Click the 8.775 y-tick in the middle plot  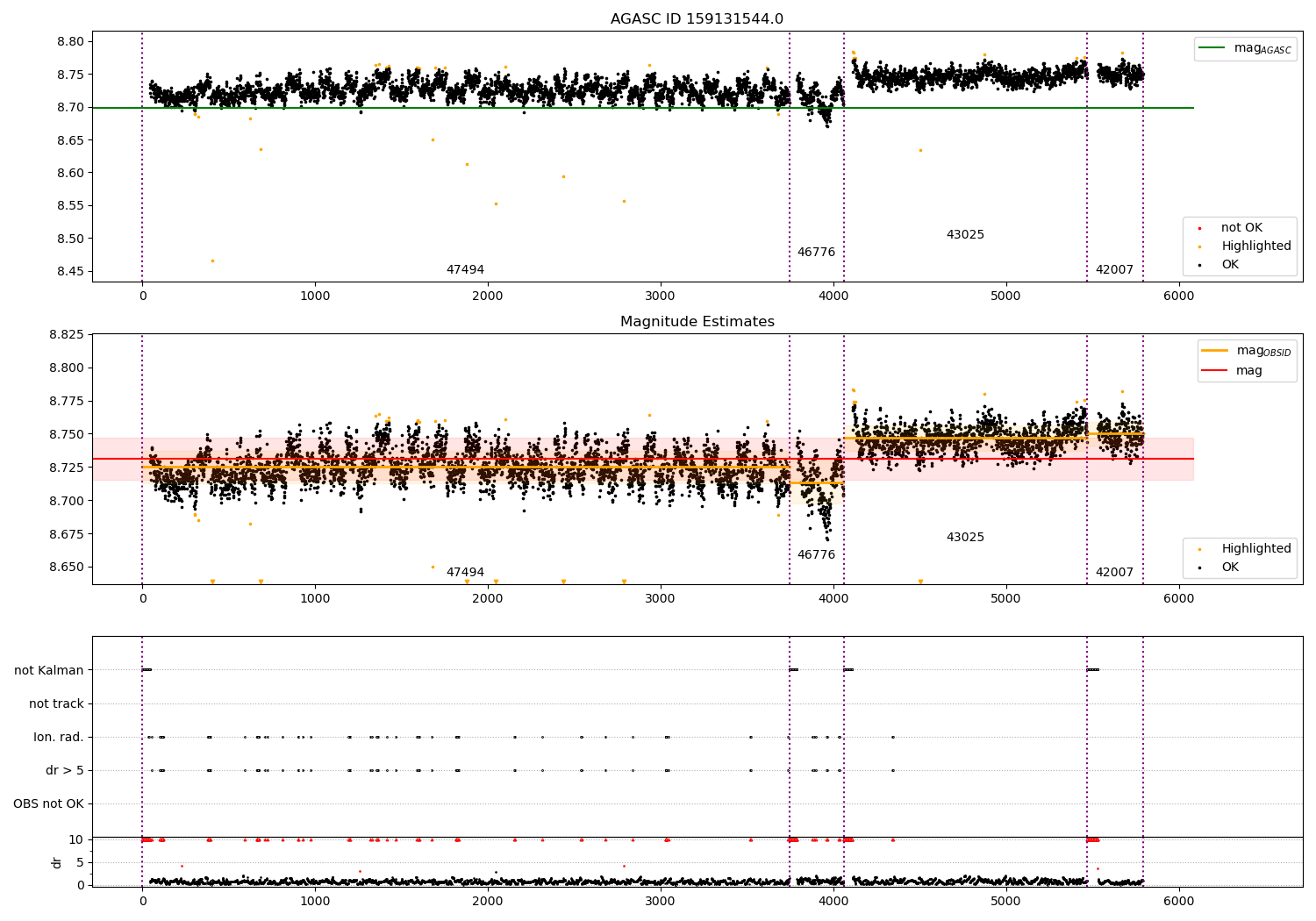pos(66,402)
